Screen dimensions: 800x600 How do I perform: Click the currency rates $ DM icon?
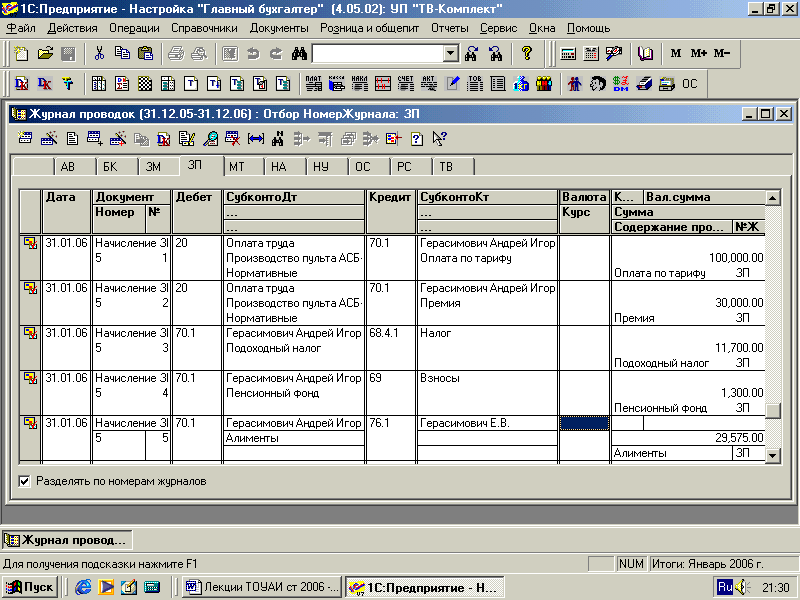[x=620, y=84]
